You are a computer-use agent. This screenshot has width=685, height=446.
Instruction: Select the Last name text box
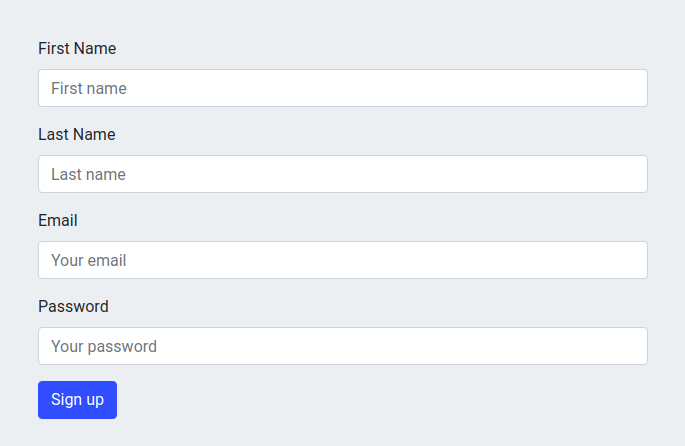pos(343,174)
